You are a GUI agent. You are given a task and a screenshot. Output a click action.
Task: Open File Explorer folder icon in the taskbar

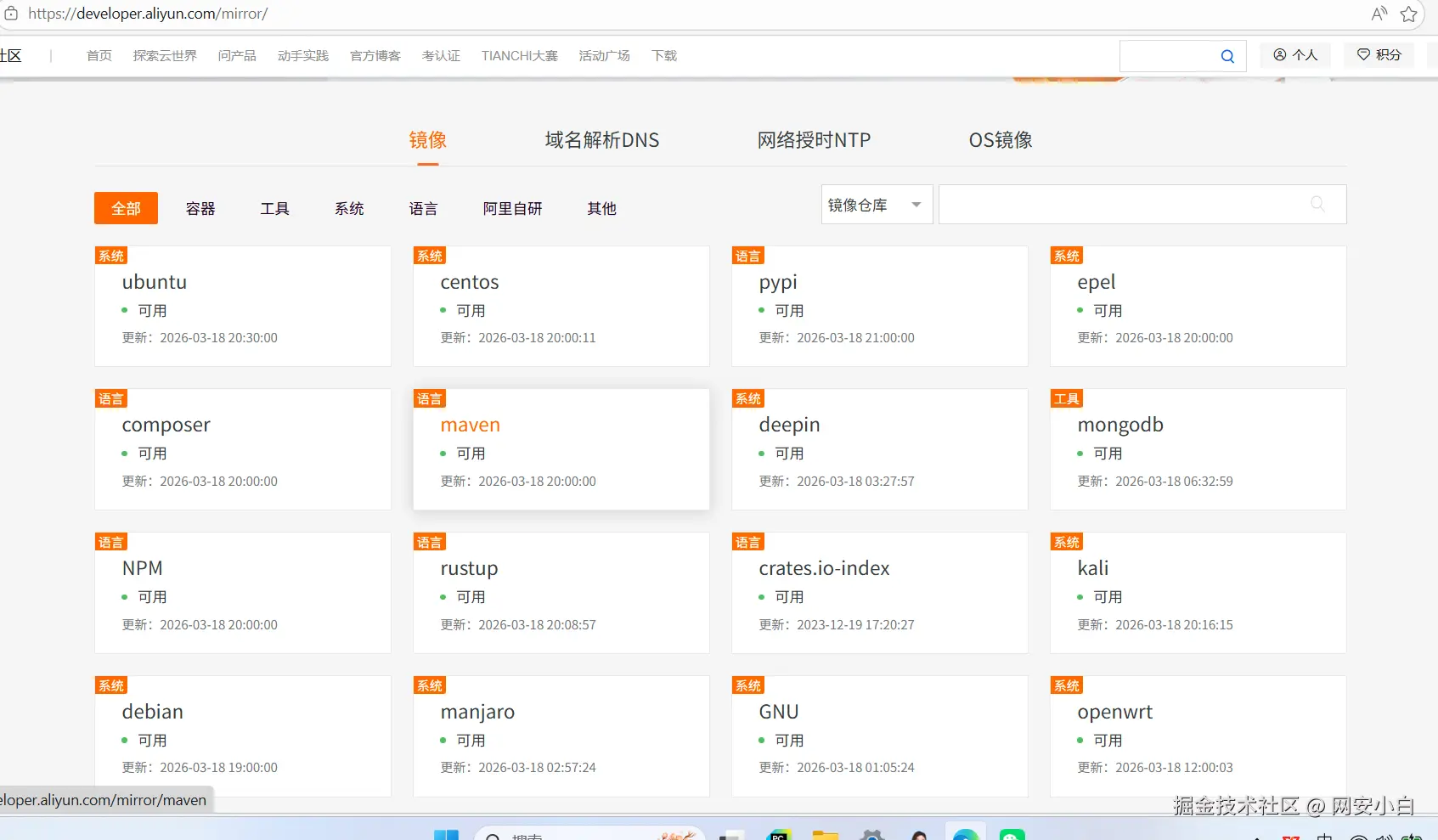[825, 836]
